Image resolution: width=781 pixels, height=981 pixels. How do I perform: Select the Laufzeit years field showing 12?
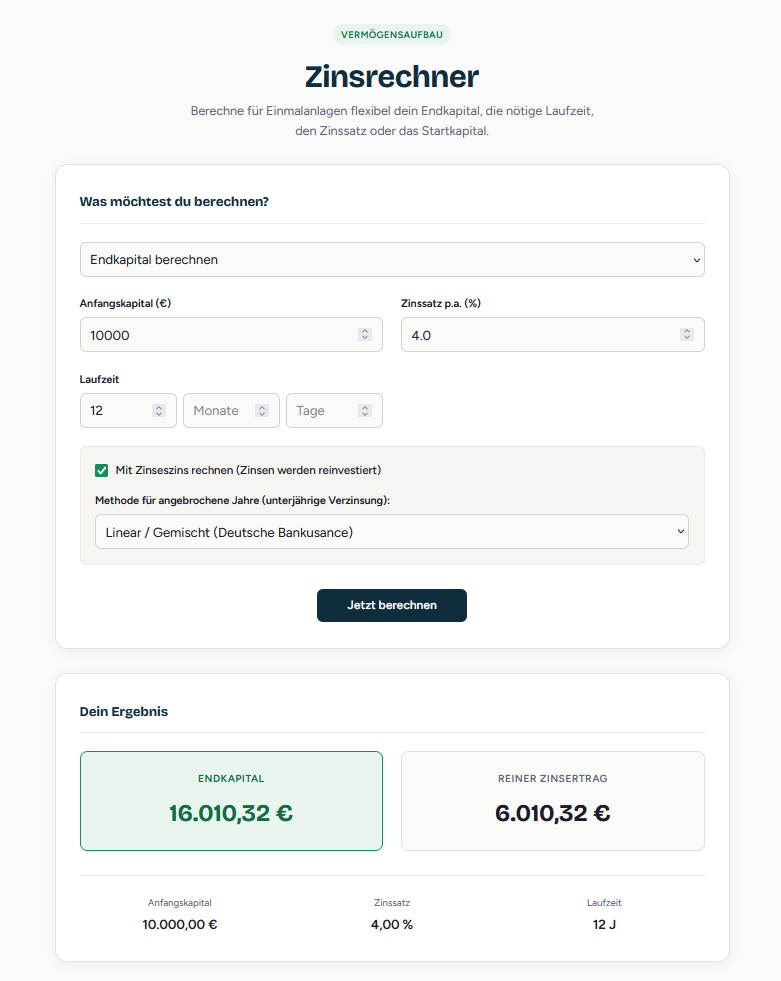(x=115, y=411)
